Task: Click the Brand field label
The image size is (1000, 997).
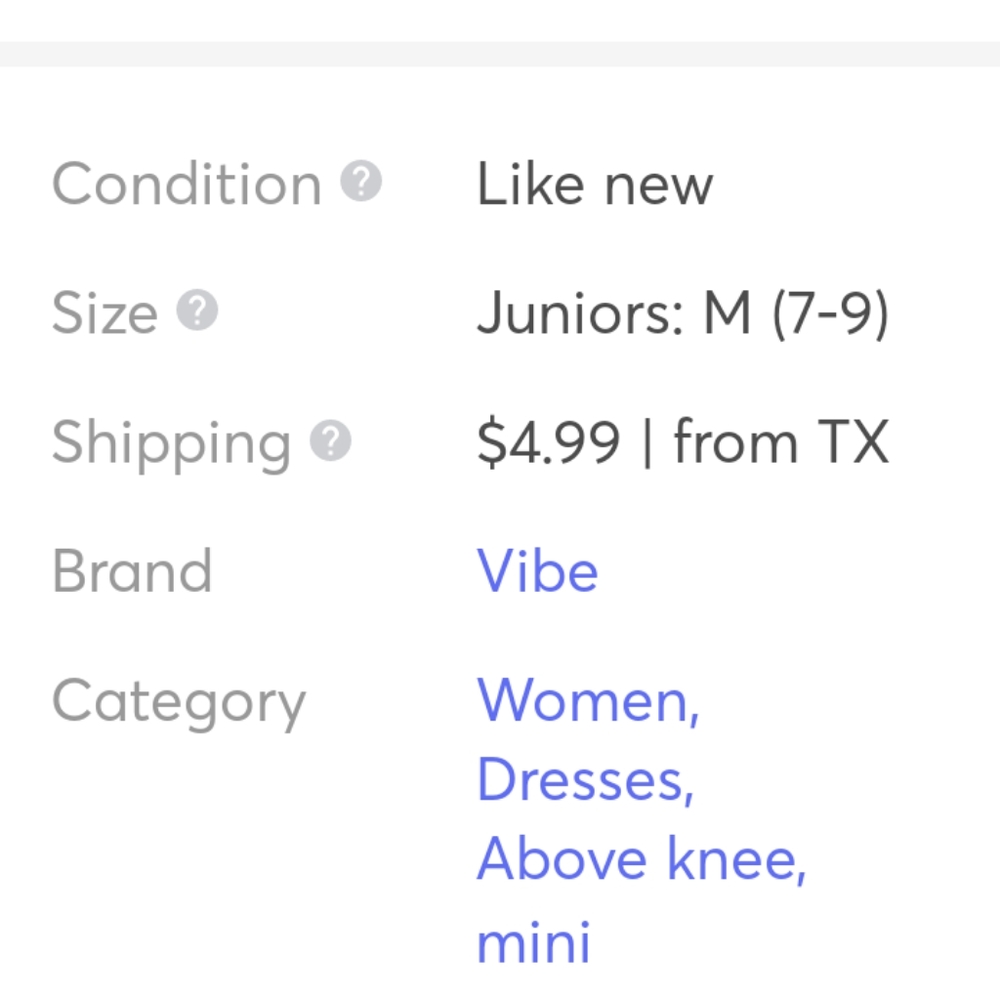Action: (x=132, y=571)
